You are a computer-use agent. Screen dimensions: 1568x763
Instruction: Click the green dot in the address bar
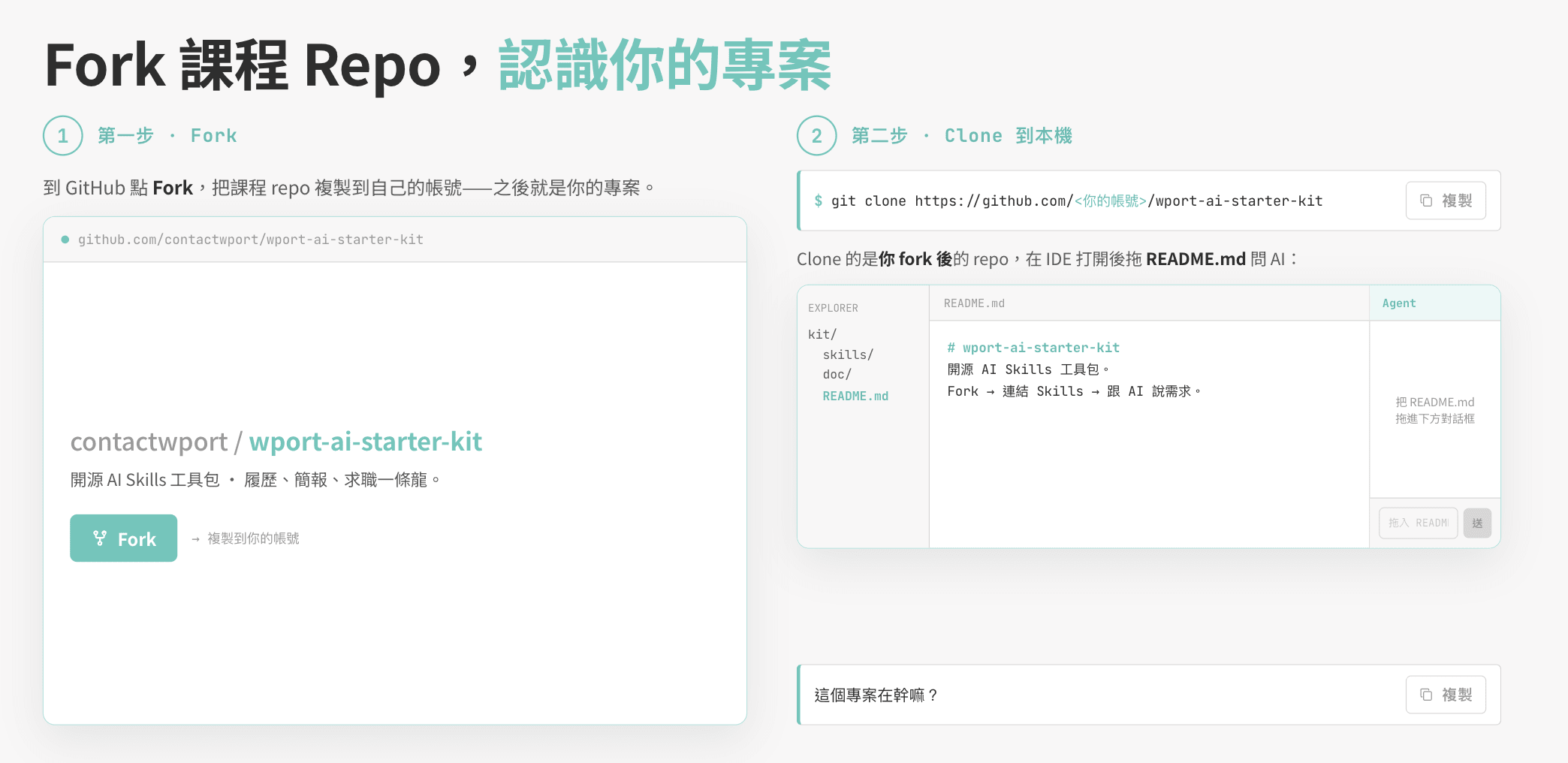click(65, 240)
